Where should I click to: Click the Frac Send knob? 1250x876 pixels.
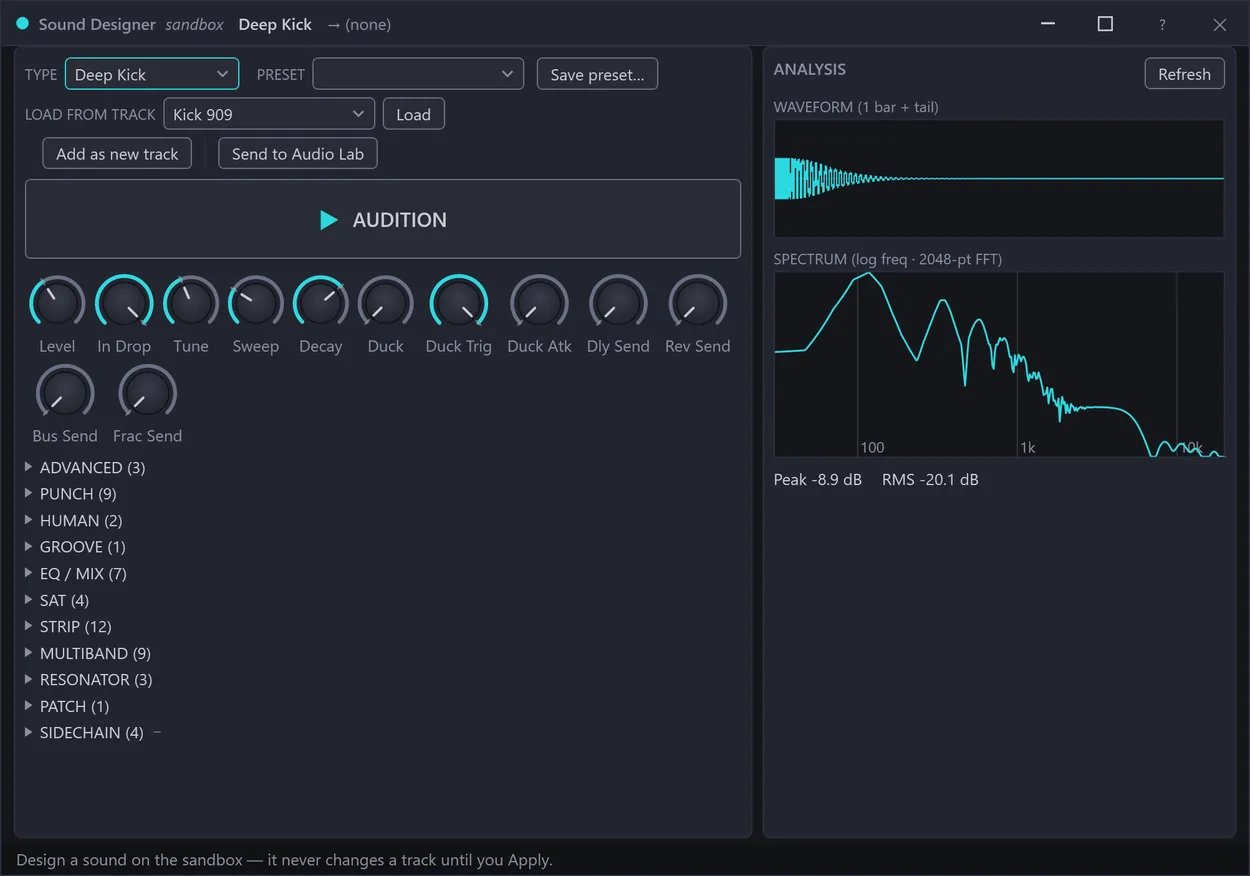(x=148, y=393)
